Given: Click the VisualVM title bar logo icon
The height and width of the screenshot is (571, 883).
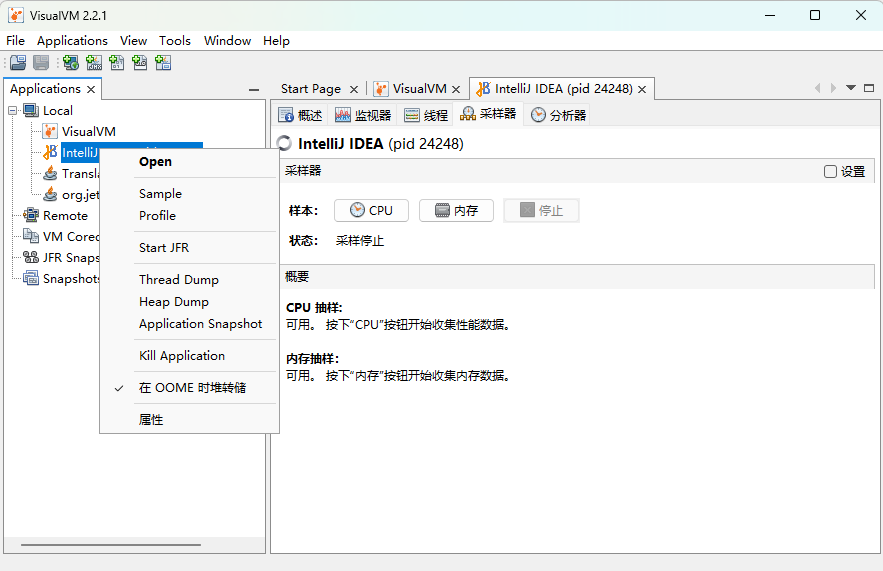Looking at the screenshot, I should 16,15.
